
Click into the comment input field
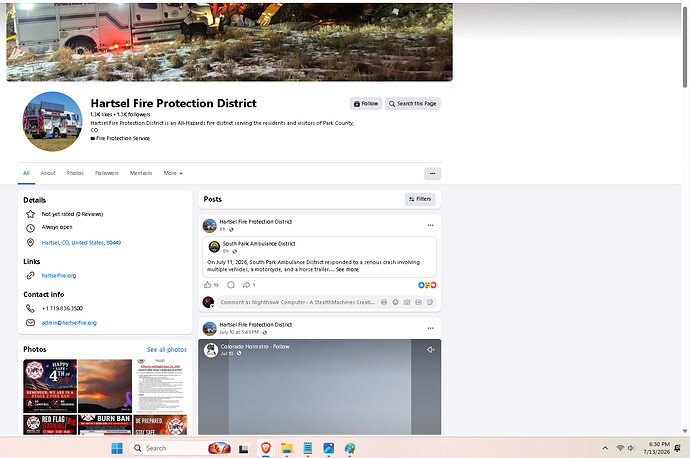pos(298,302)
